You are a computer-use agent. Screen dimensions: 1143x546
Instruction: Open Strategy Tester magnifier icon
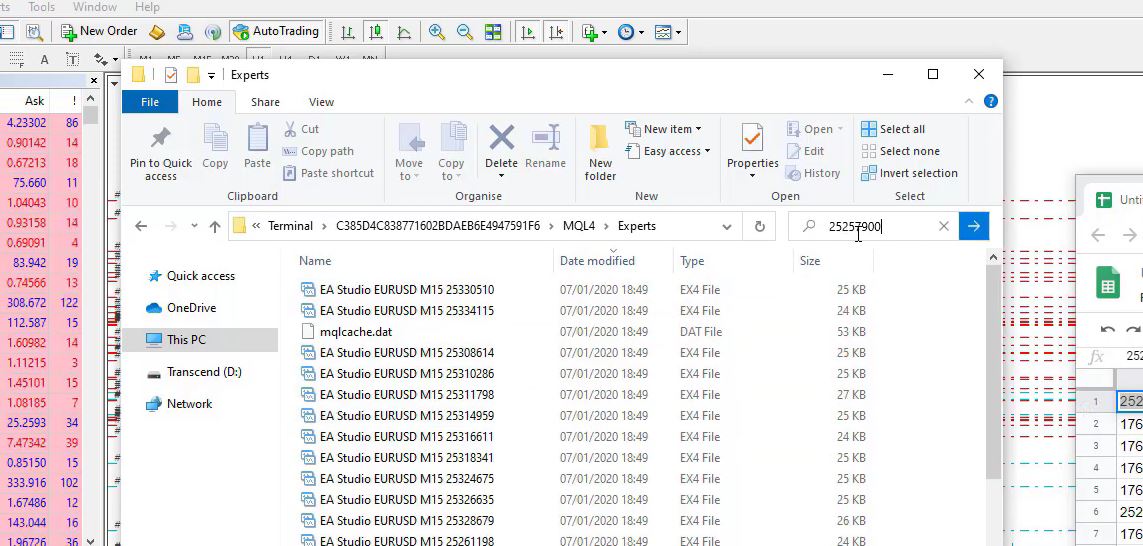(x=34, y=32)
